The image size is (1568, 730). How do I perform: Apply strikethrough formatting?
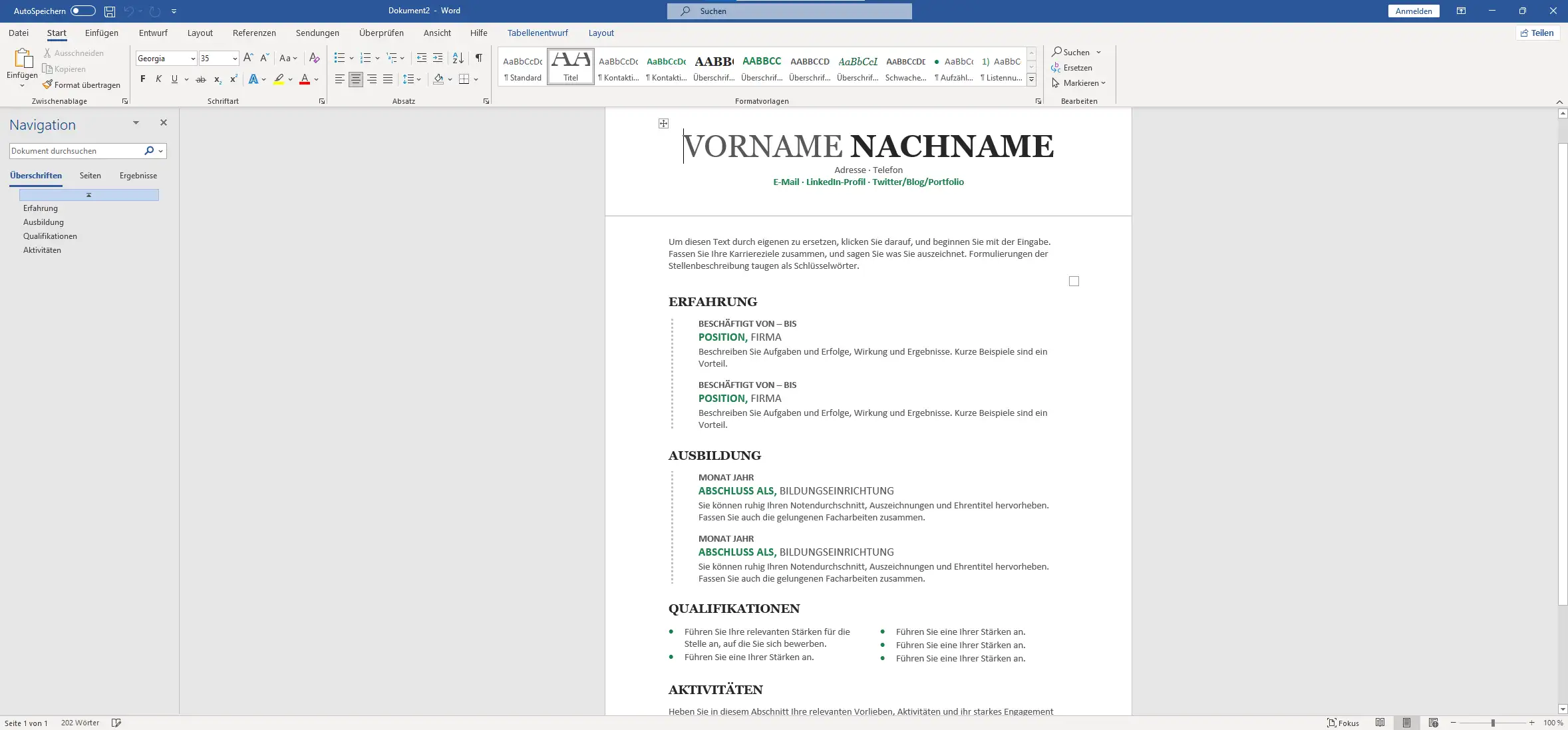click(200, 79)
